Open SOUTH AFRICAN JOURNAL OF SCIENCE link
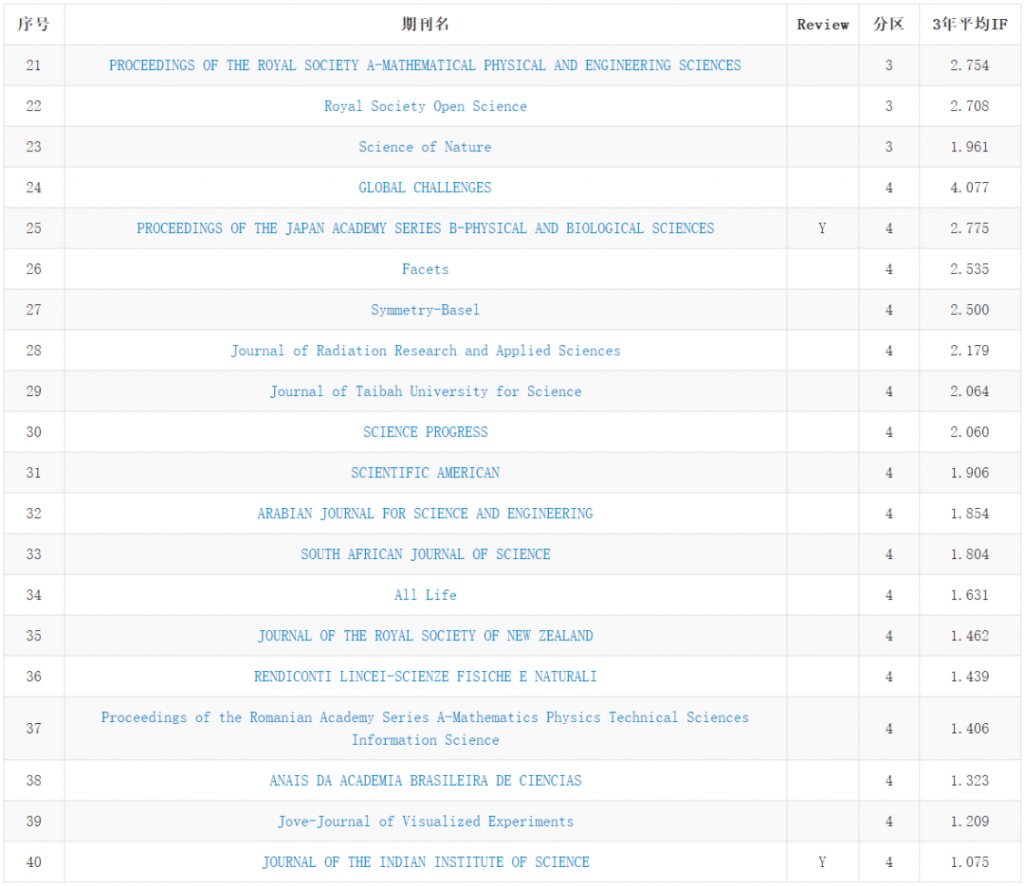1024x886 pixels. [x=425, y=554]
